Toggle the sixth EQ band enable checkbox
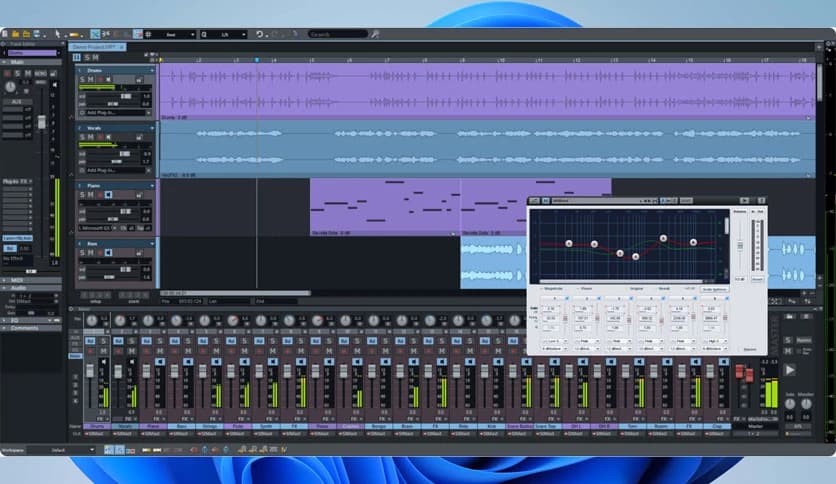The image size is (836, 484). pos(727,299)
